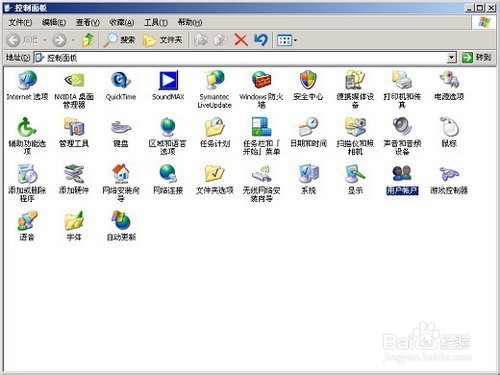The image size is (500, 375).
Task: Open 网络安装向导 house icon
Action: 121,183
